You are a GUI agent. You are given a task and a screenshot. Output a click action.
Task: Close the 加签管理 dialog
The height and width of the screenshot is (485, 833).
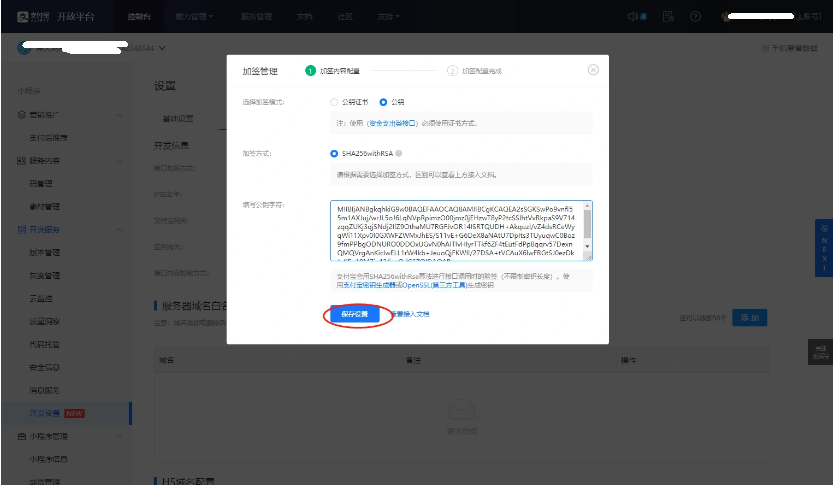coord(593,70)
